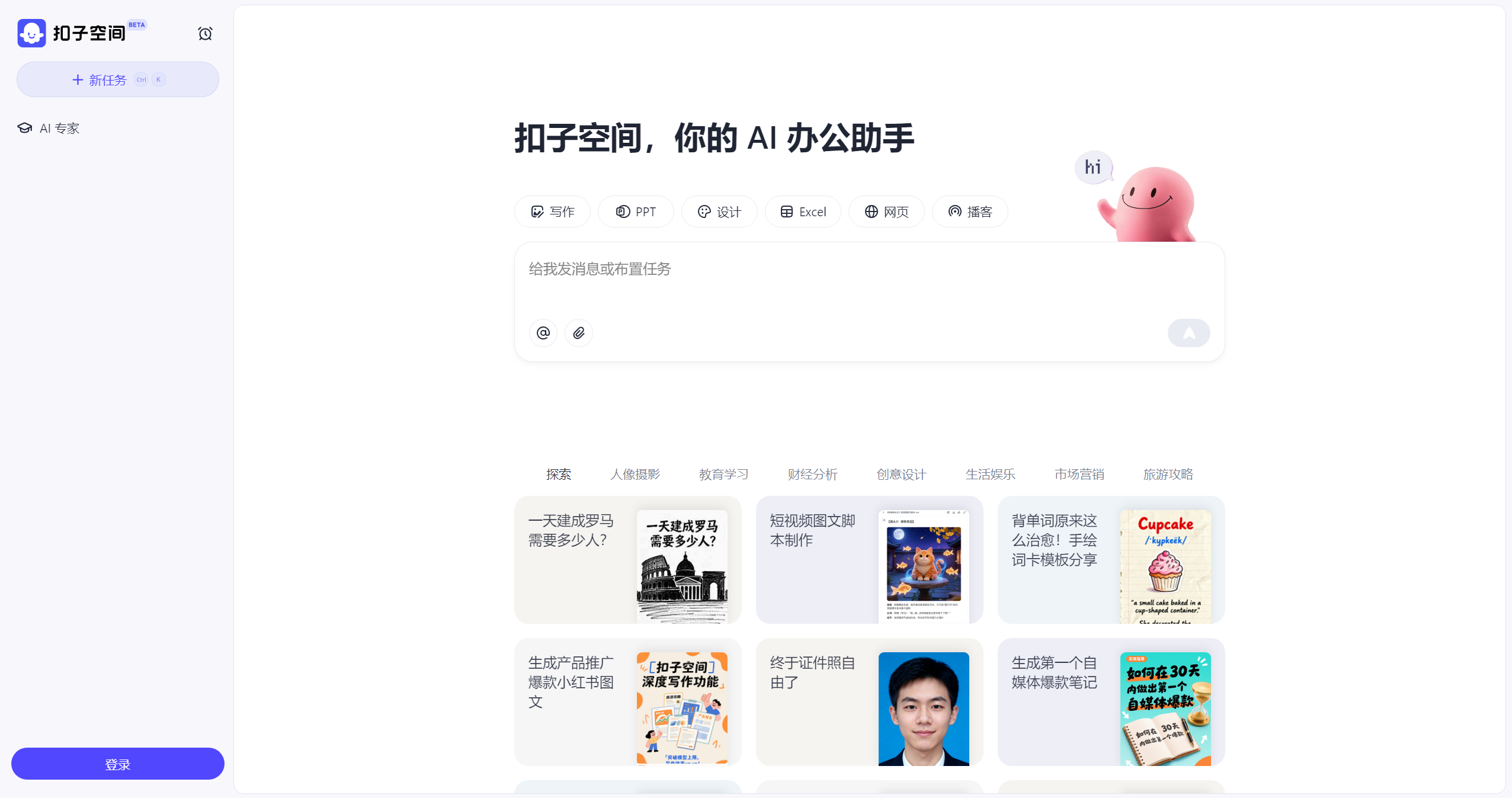Choose the PPT mode chip
Screen dimensions: 1512x798
pos(636,211)
